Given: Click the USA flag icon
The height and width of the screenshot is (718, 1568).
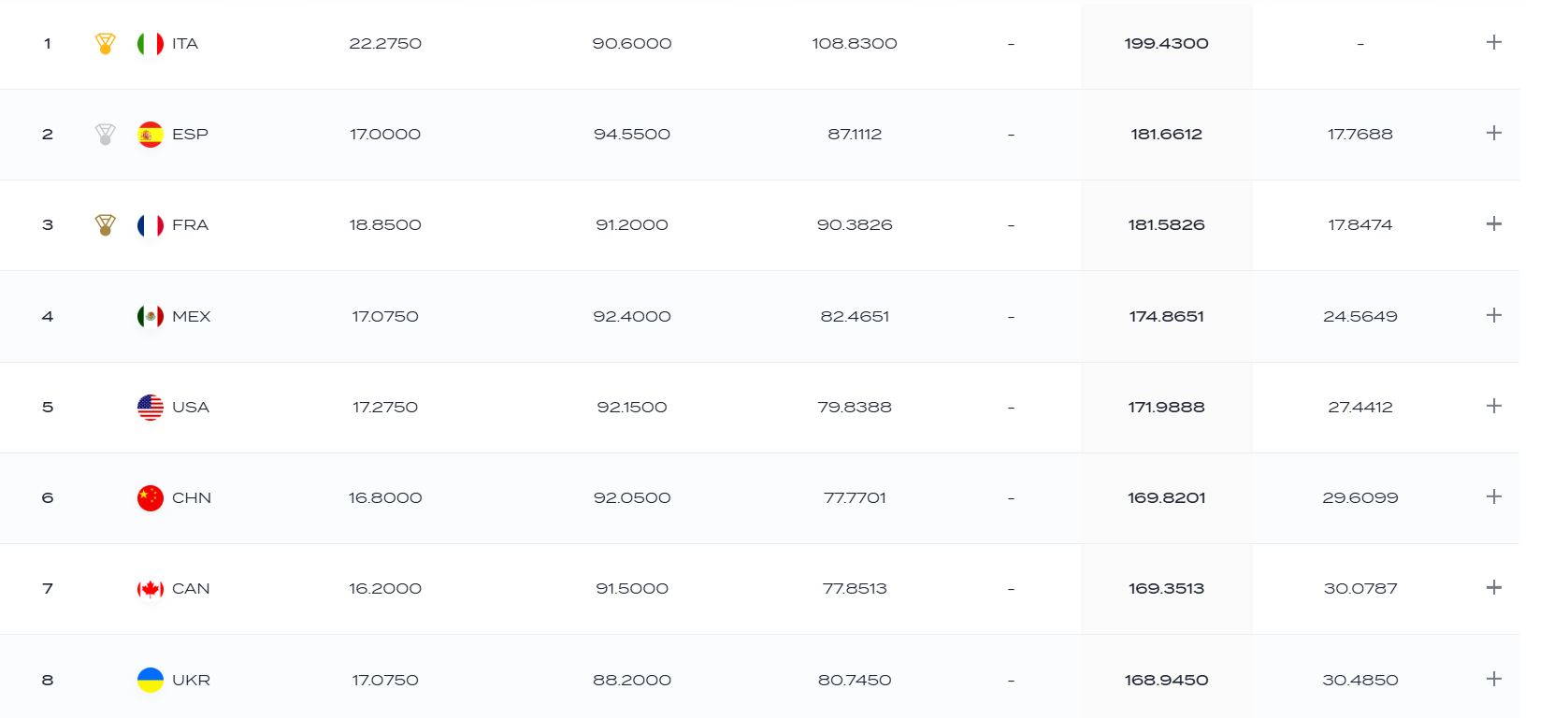Looking at the screenshot, I should (151, 408).
